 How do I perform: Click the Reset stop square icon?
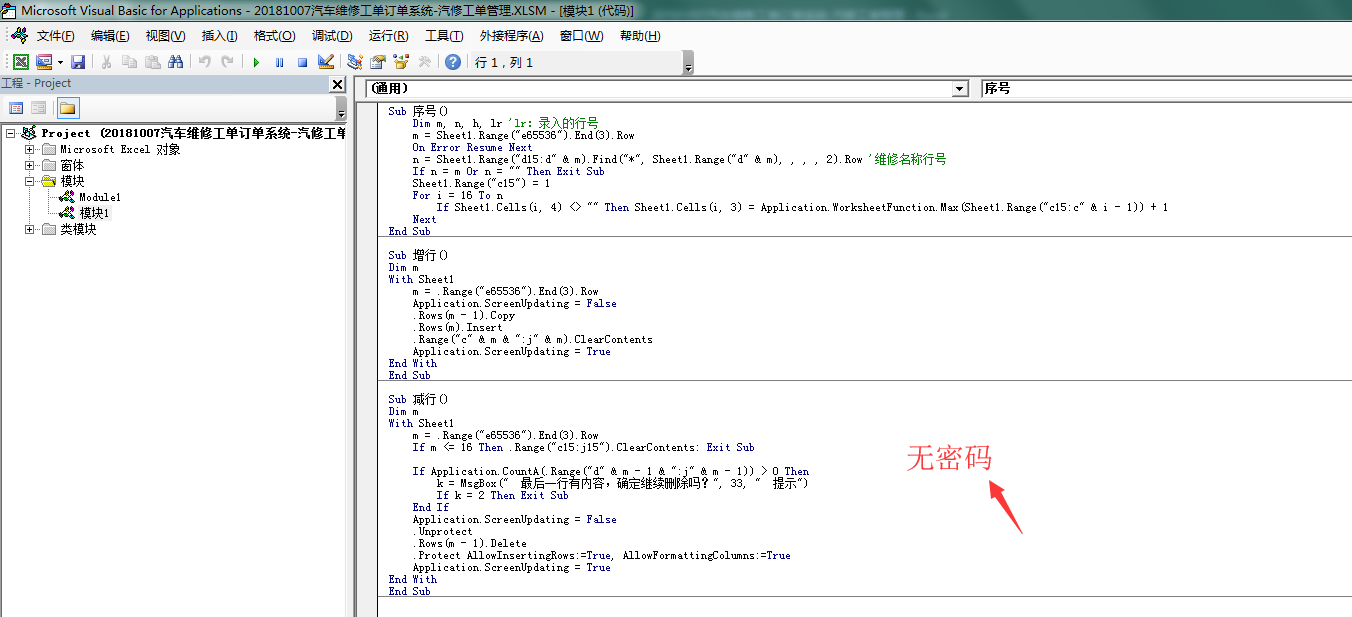tap(302, 62)
